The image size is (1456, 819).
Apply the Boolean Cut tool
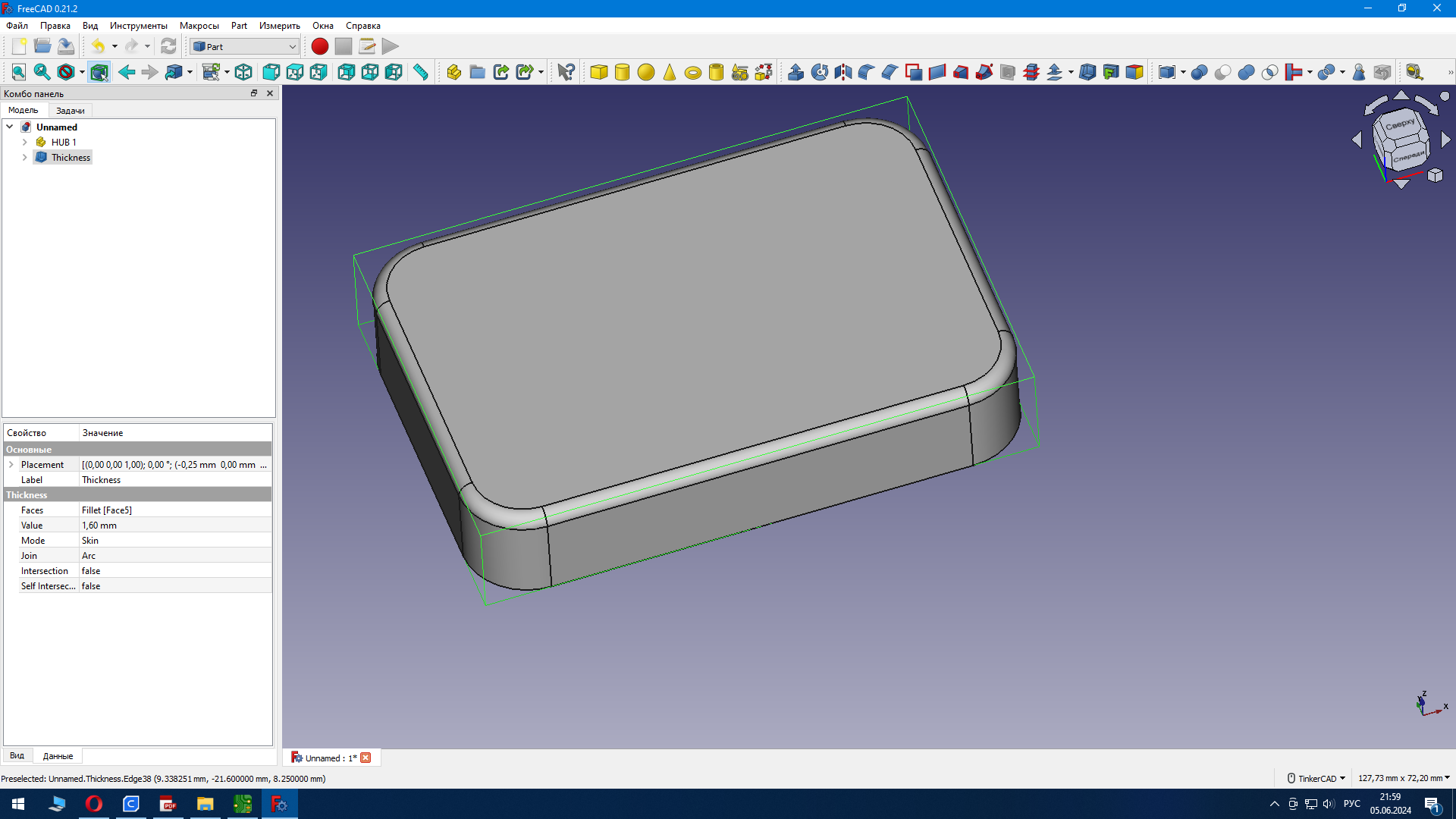(x=1223, y=72)
